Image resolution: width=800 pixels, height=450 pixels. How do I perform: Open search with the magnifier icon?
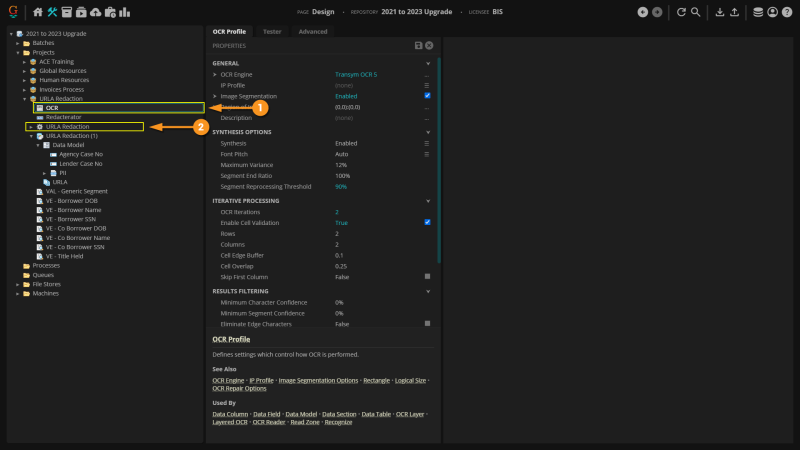[x=695, y=12]
